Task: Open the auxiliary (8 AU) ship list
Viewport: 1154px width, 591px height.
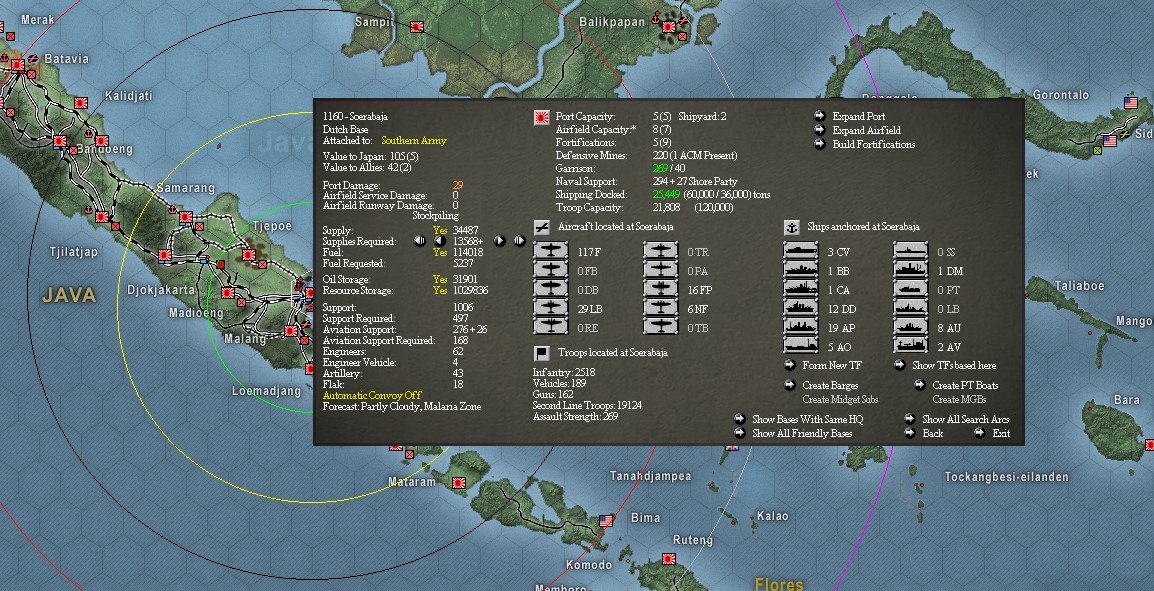Action: 910,328
